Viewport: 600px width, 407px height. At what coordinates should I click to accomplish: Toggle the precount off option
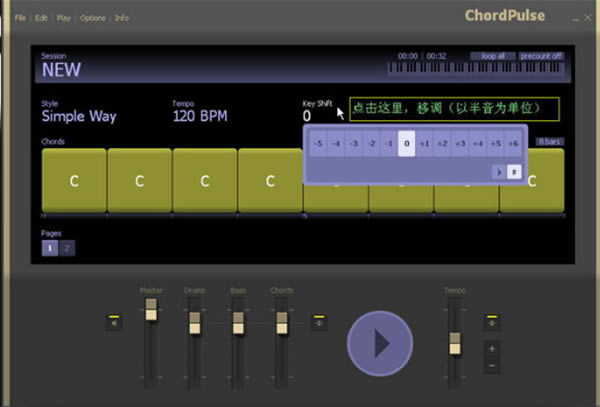541,56
